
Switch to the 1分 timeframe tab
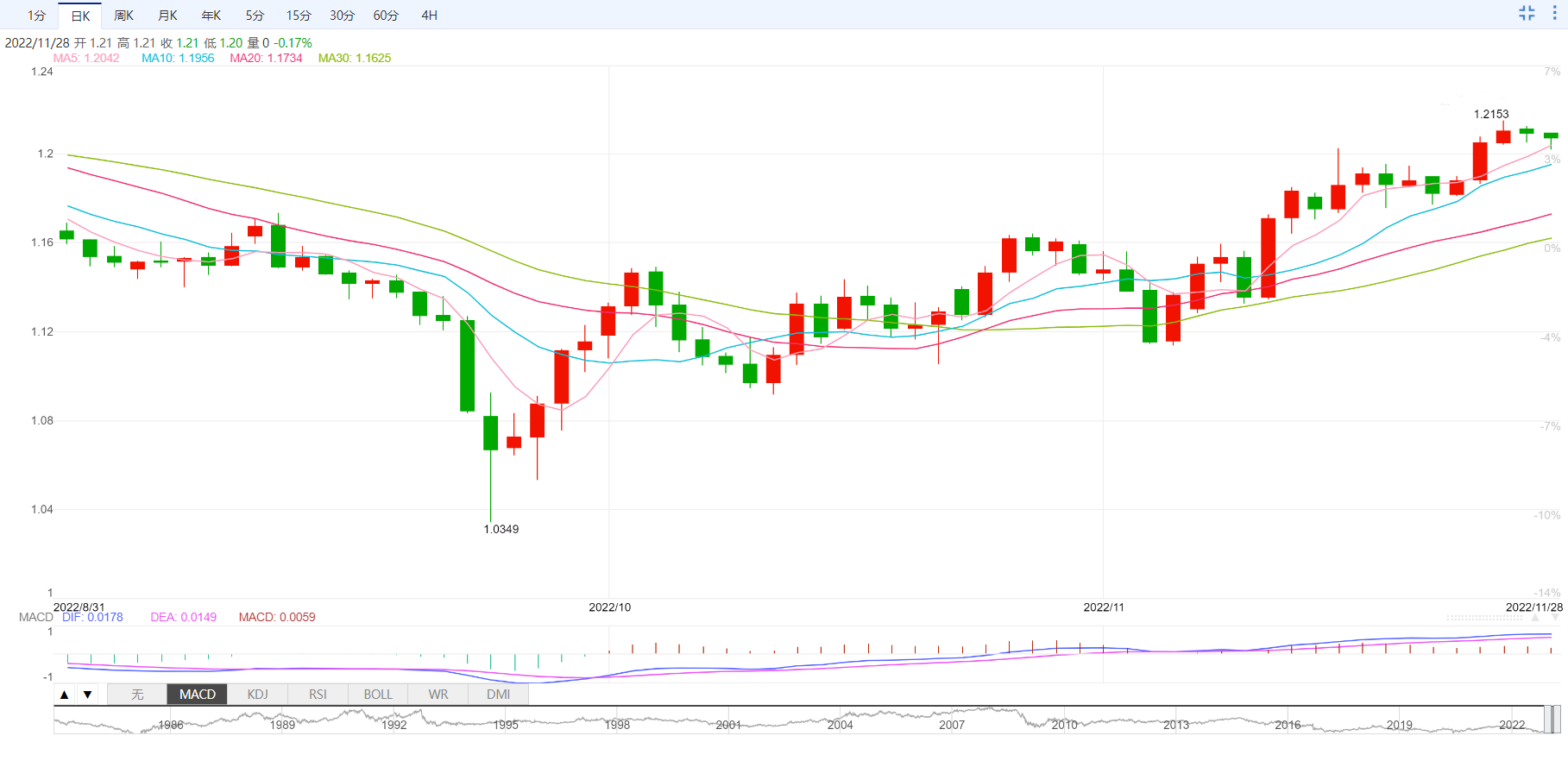36,16
